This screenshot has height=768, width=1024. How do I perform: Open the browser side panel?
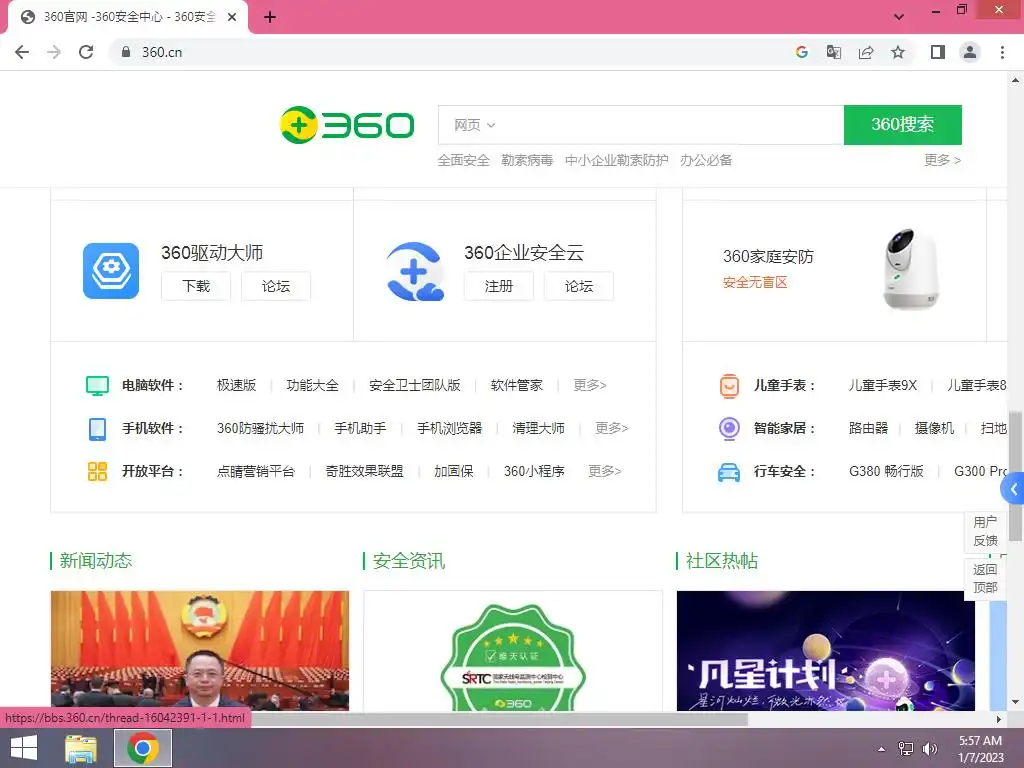938,52
